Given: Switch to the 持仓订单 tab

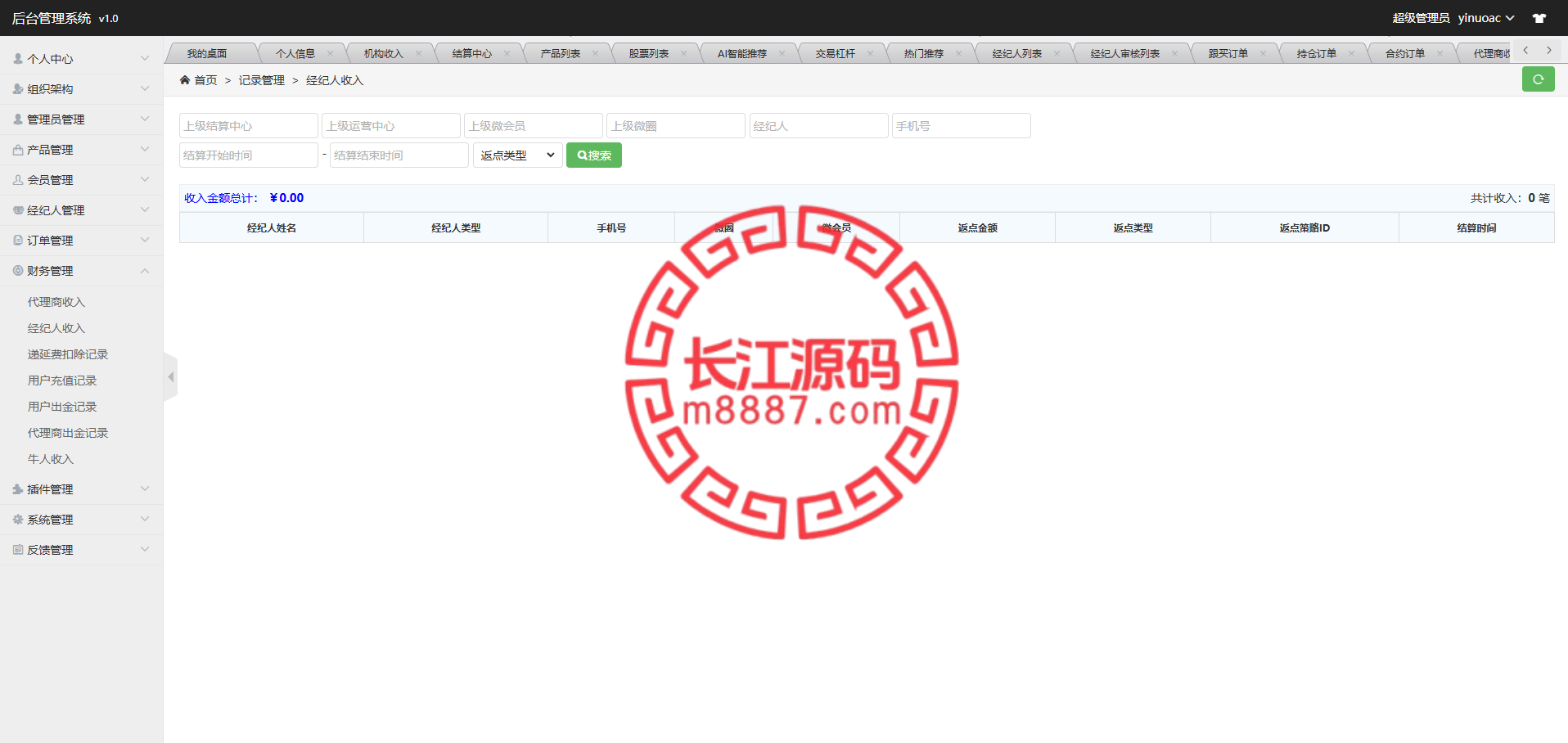Looking at the screenshot, I should pos(1316,54).
